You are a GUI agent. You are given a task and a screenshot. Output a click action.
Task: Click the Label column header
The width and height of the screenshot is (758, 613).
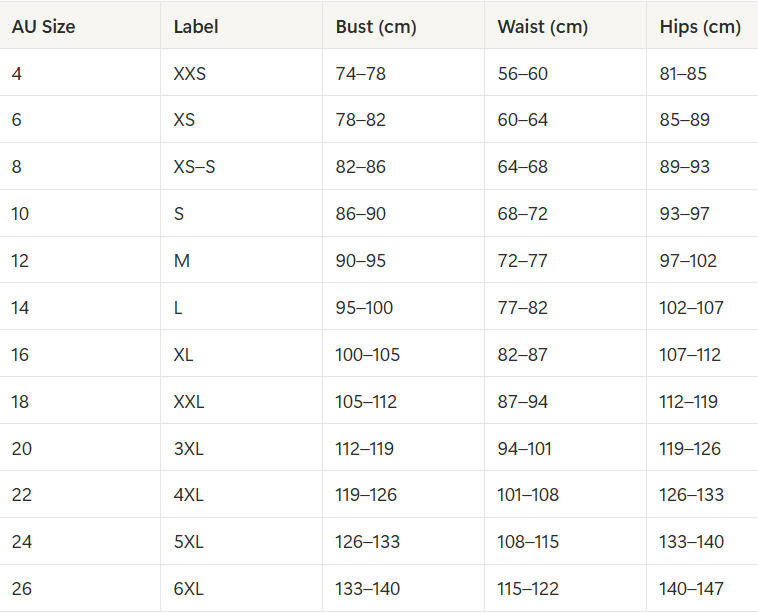point(196,27)
